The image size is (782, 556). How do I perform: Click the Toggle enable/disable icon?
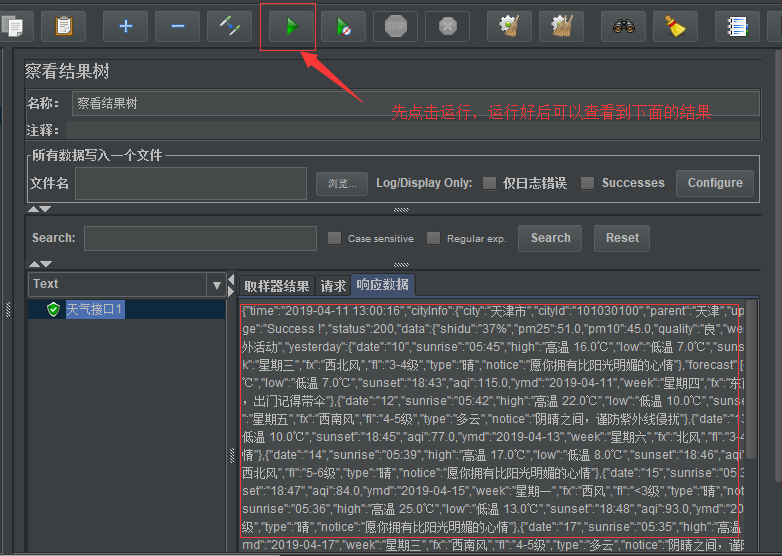[x=229, y=26]
